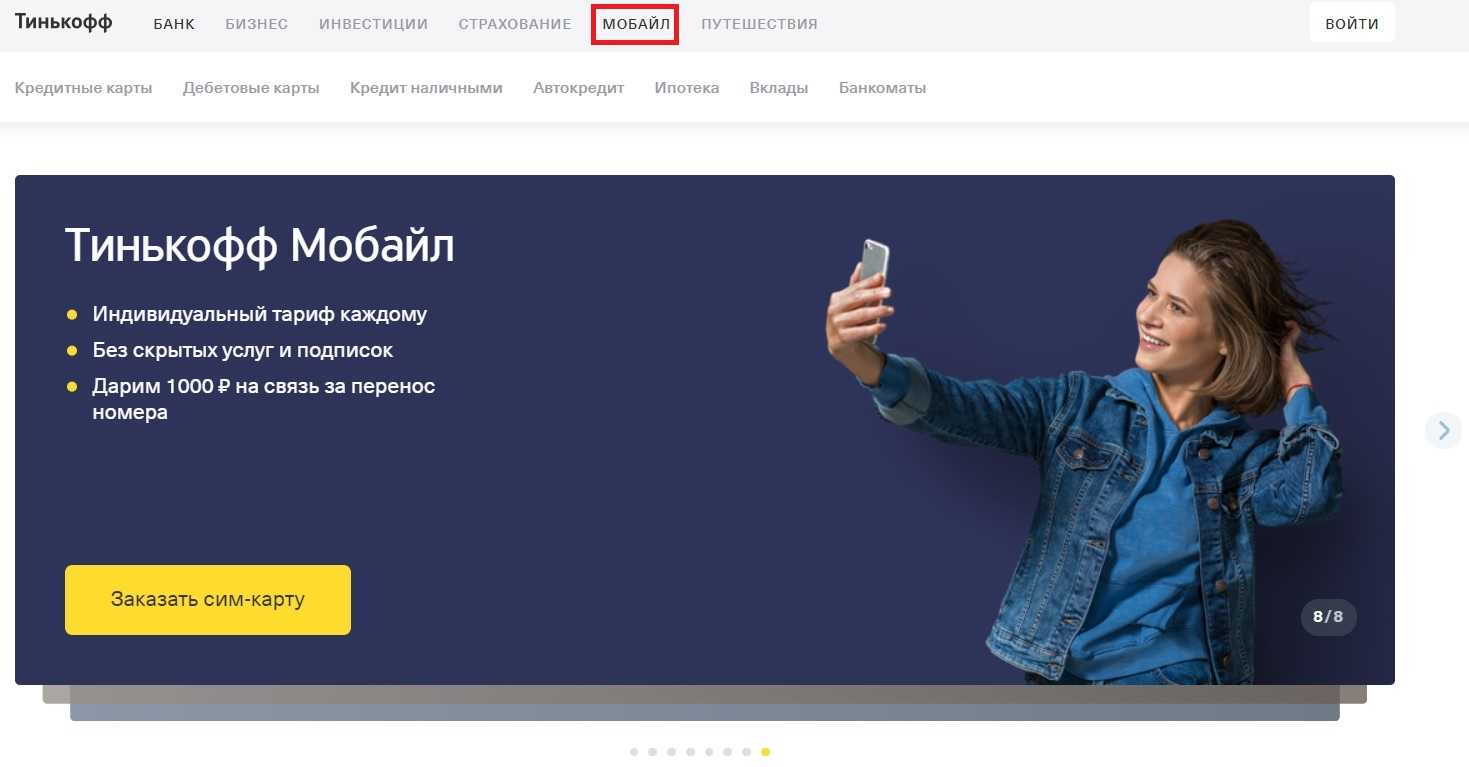Open the ПУТЕШЕСТВИЯ section
Viewport: 1469px width, 767px height.
[759, 24]
